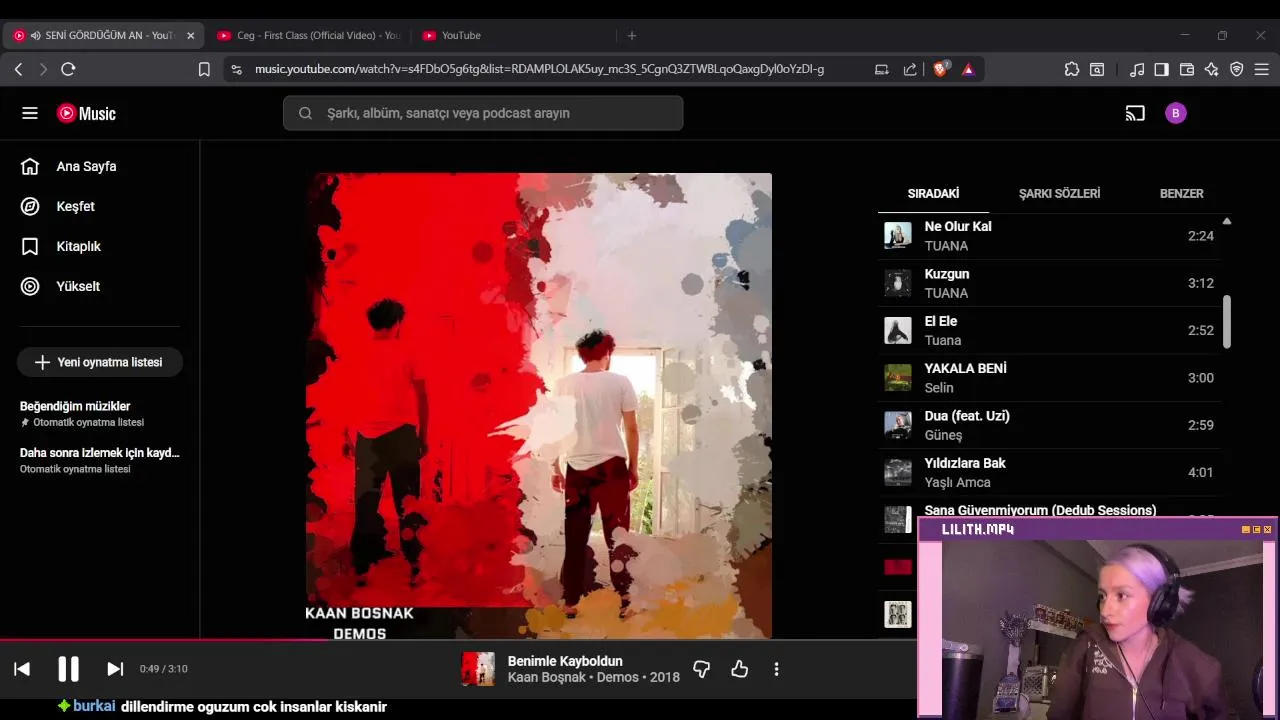Viewport: 1280px width, 720px height.
Task: Reload the current page
Action: (68, 69)
